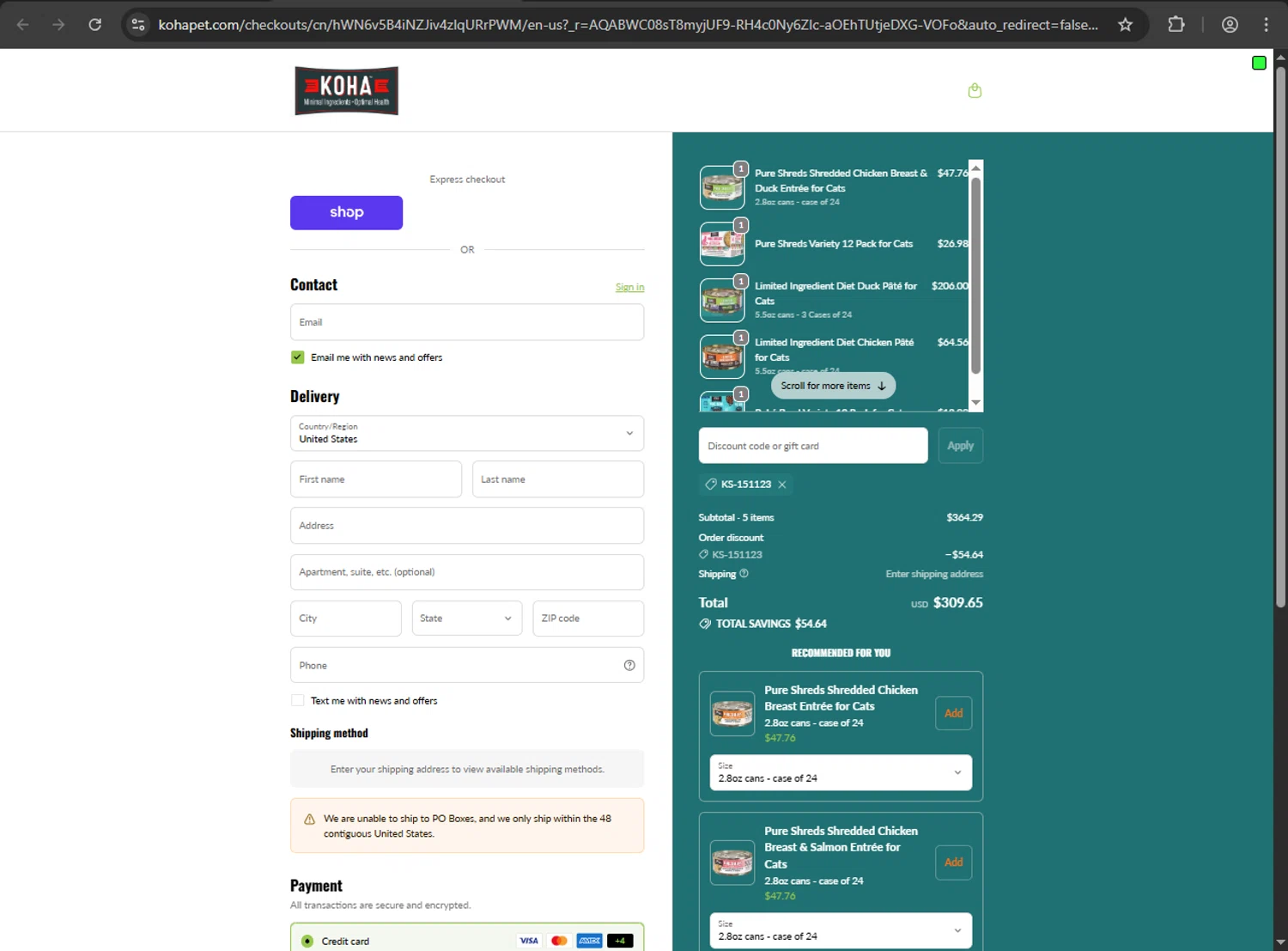
Task: Focus the ZIP code field
Action: click(x=588, y=619)
